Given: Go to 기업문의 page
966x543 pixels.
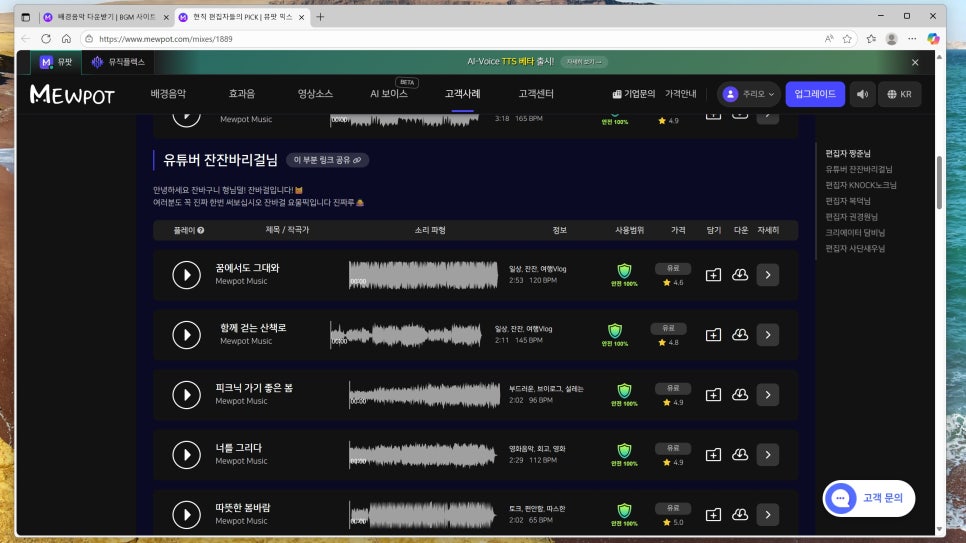Looking at the screenshot, I should coord(634,94).
